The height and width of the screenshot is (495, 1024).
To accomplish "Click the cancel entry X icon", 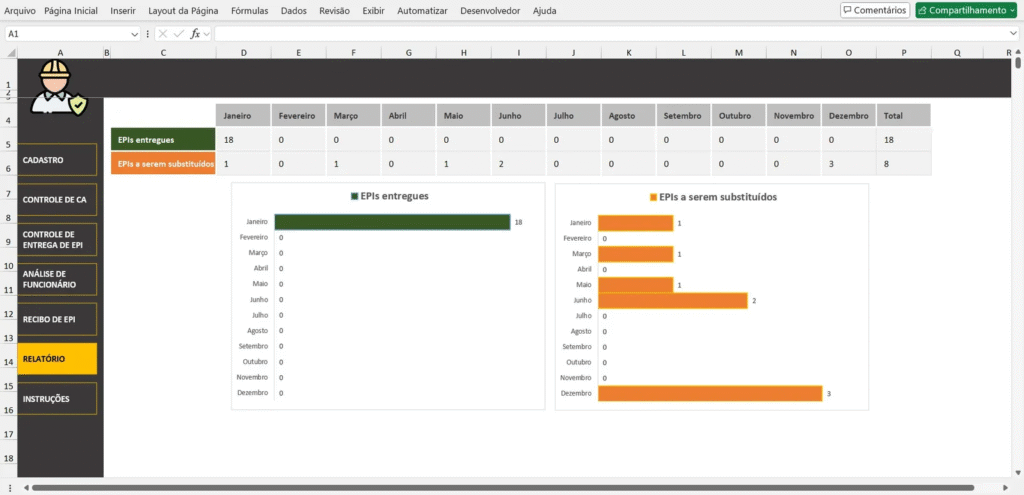I will coord(163,34).
